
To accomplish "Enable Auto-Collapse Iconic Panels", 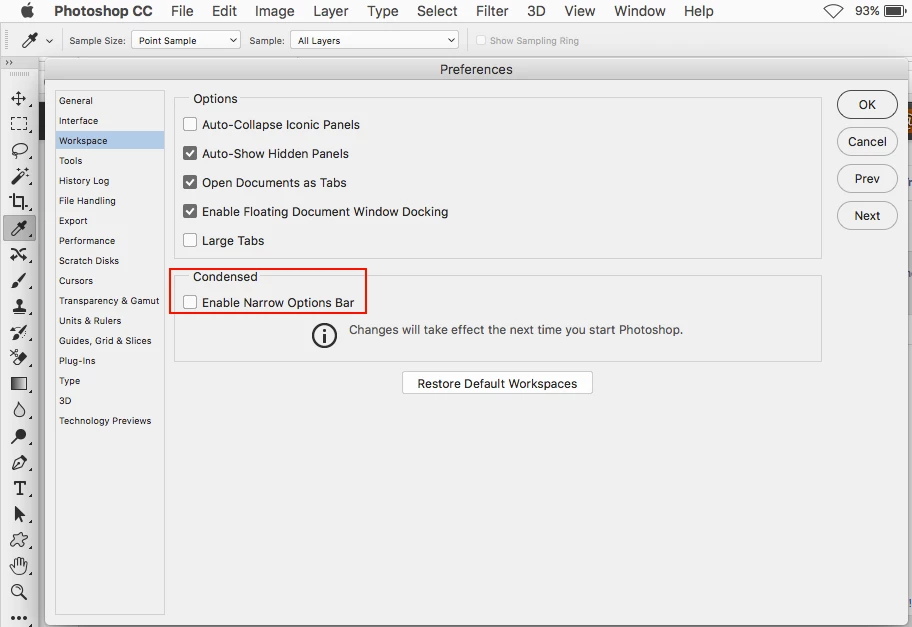I will [x=190, y=124].
